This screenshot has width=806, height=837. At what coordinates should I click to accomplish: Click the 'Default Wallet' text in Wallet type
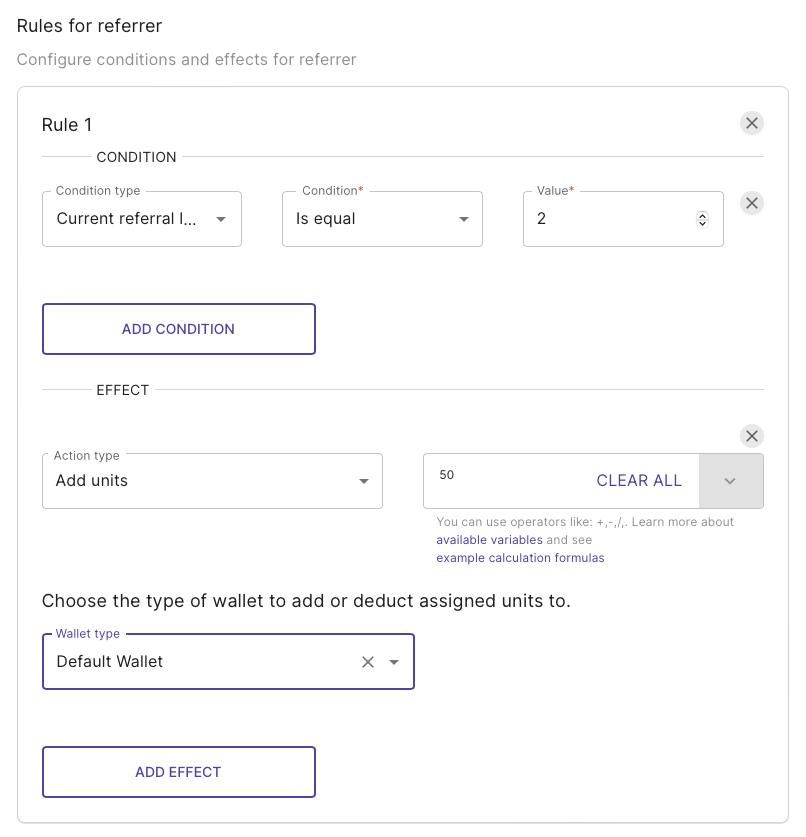pos(109,661)
